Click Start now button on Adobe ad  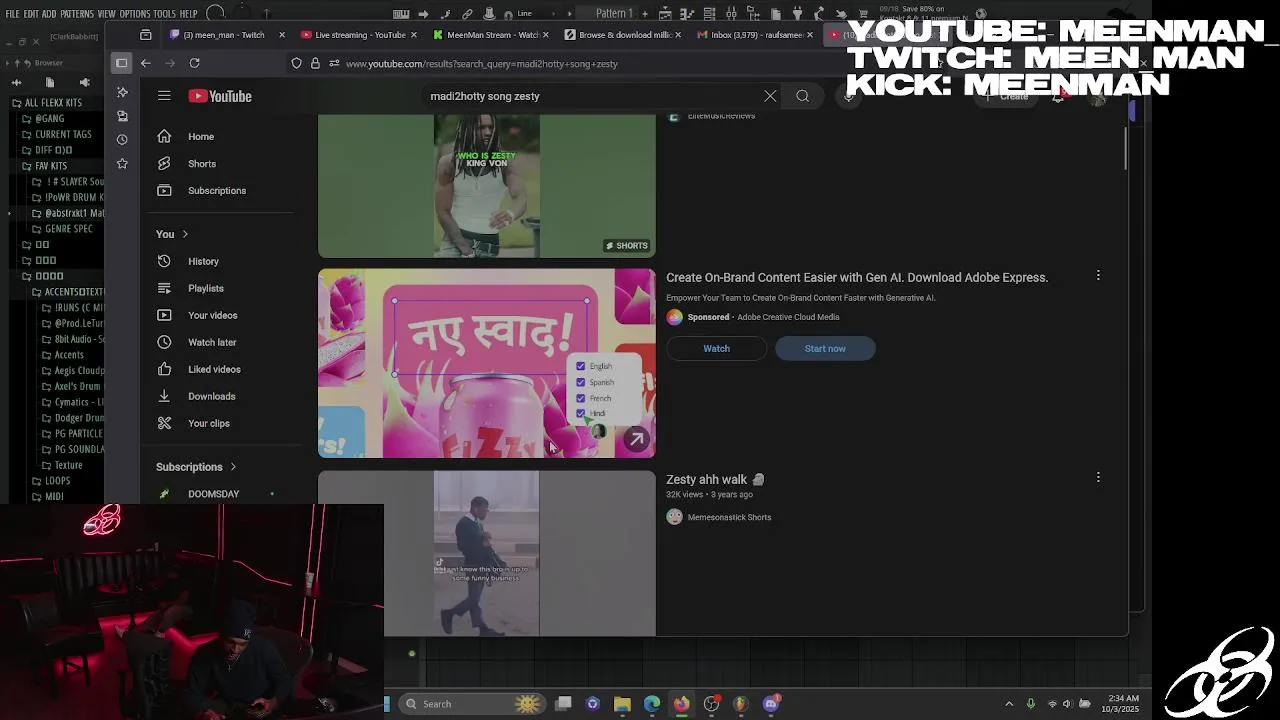tap(825, 348)
